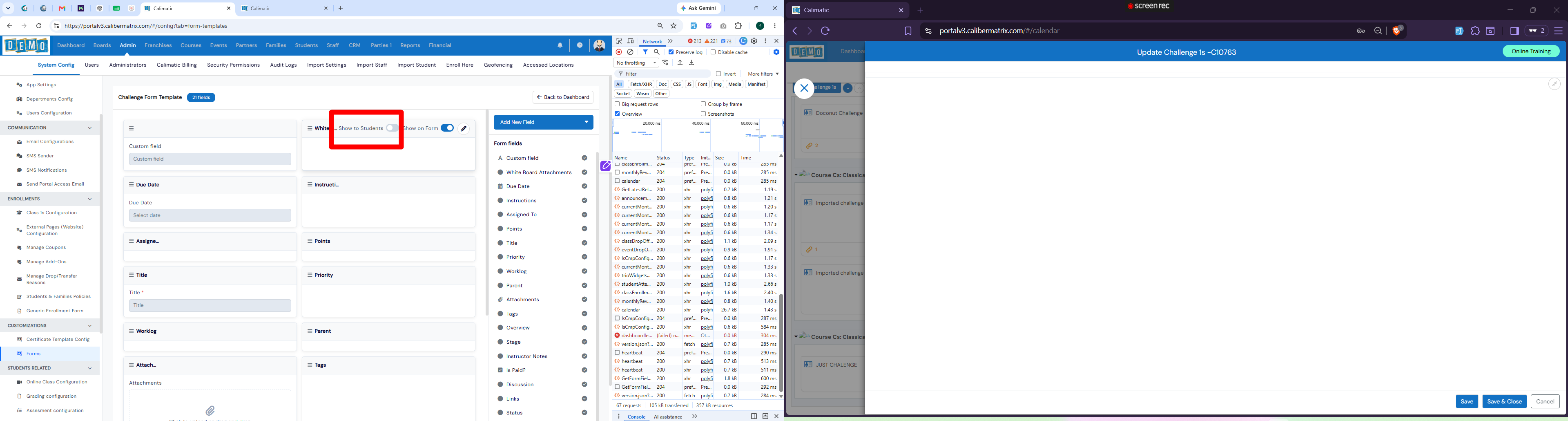1568x421 pixels.
Task: Clear the network log
Action: (631, 52)
